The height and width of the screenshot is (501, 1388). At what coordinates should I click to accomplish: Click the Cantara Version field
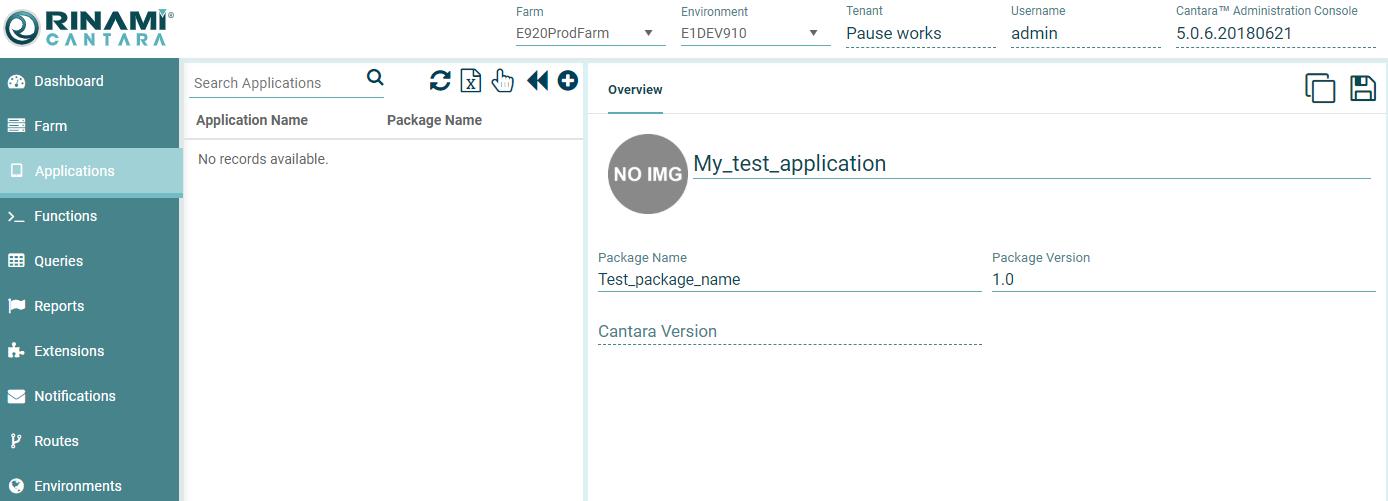pos(789,332)
